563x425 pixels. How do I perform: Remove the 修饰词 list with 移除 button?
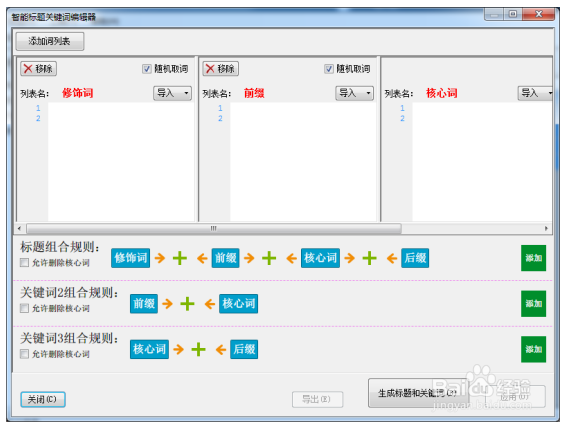(38, 69)
